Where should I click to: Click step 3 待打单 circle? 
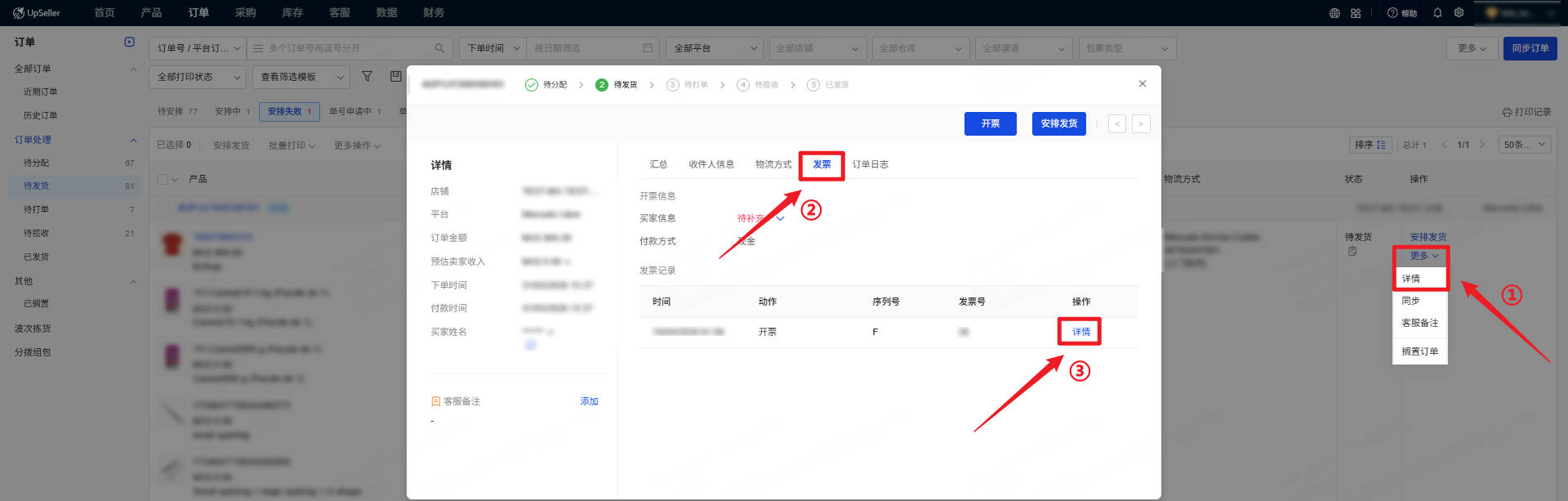click(673, 85)
